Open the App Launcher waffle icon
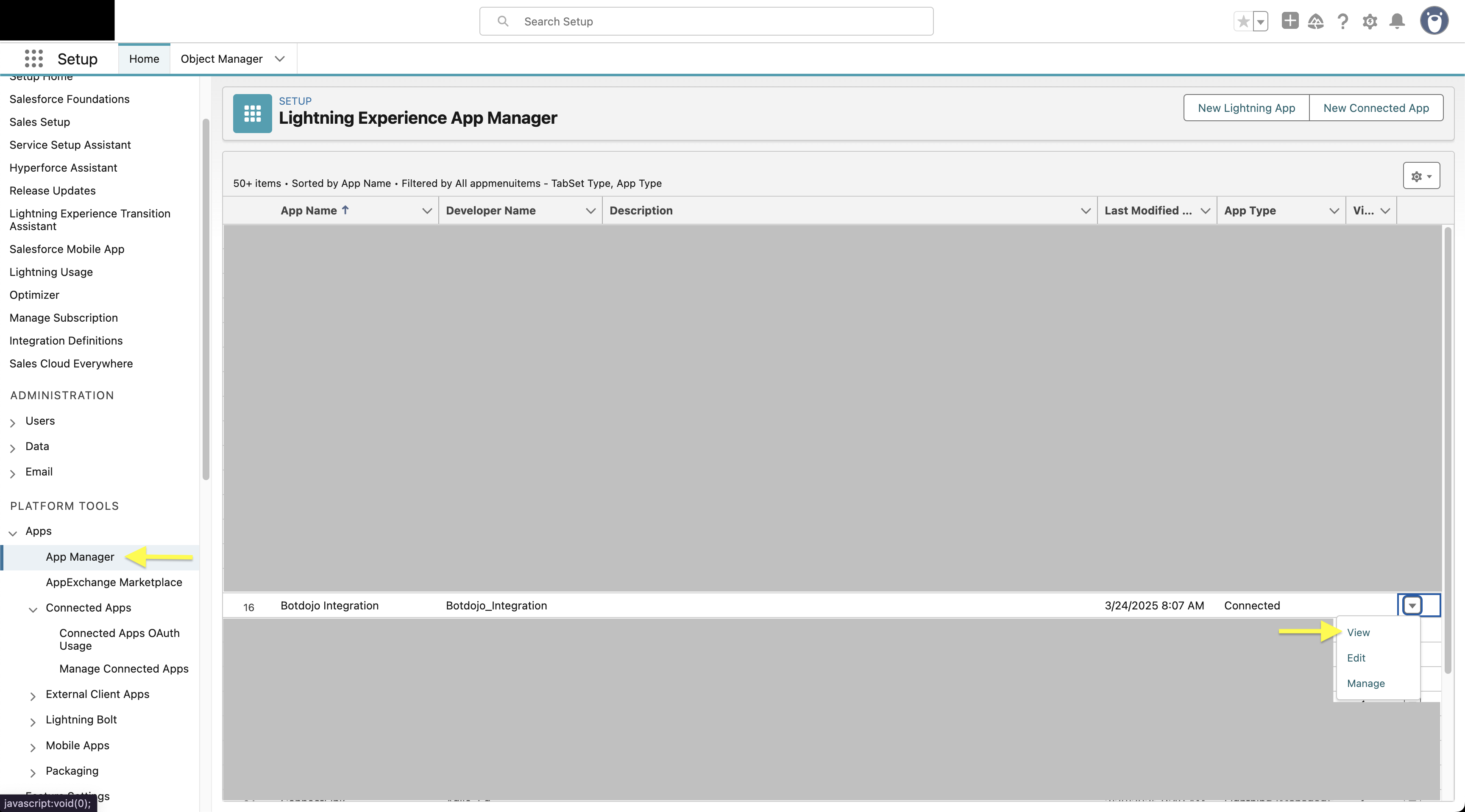 [33, 58]
